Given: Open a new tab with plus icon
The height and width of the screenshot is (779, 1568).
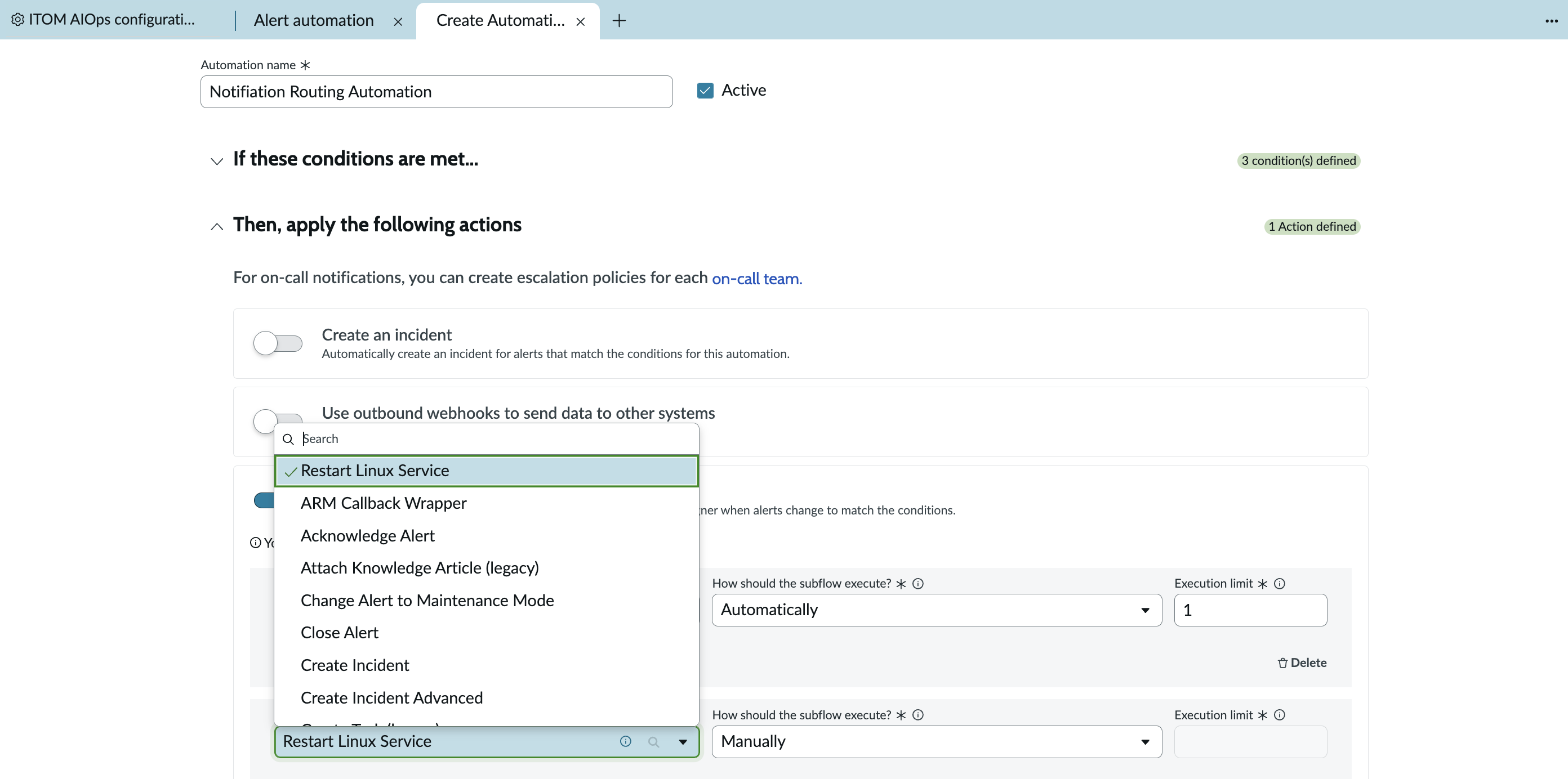Looking at the screenshot, I should [619, 21].
